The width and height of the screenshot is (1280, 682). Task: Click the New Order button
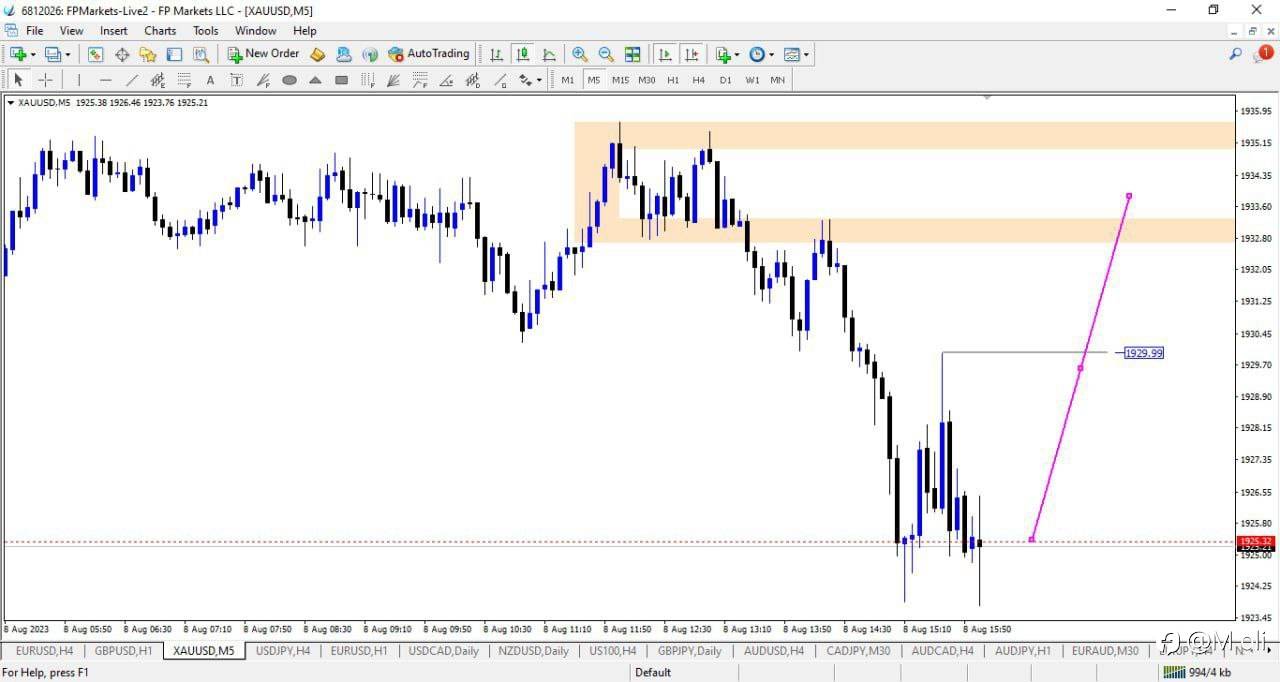(263, 54)
